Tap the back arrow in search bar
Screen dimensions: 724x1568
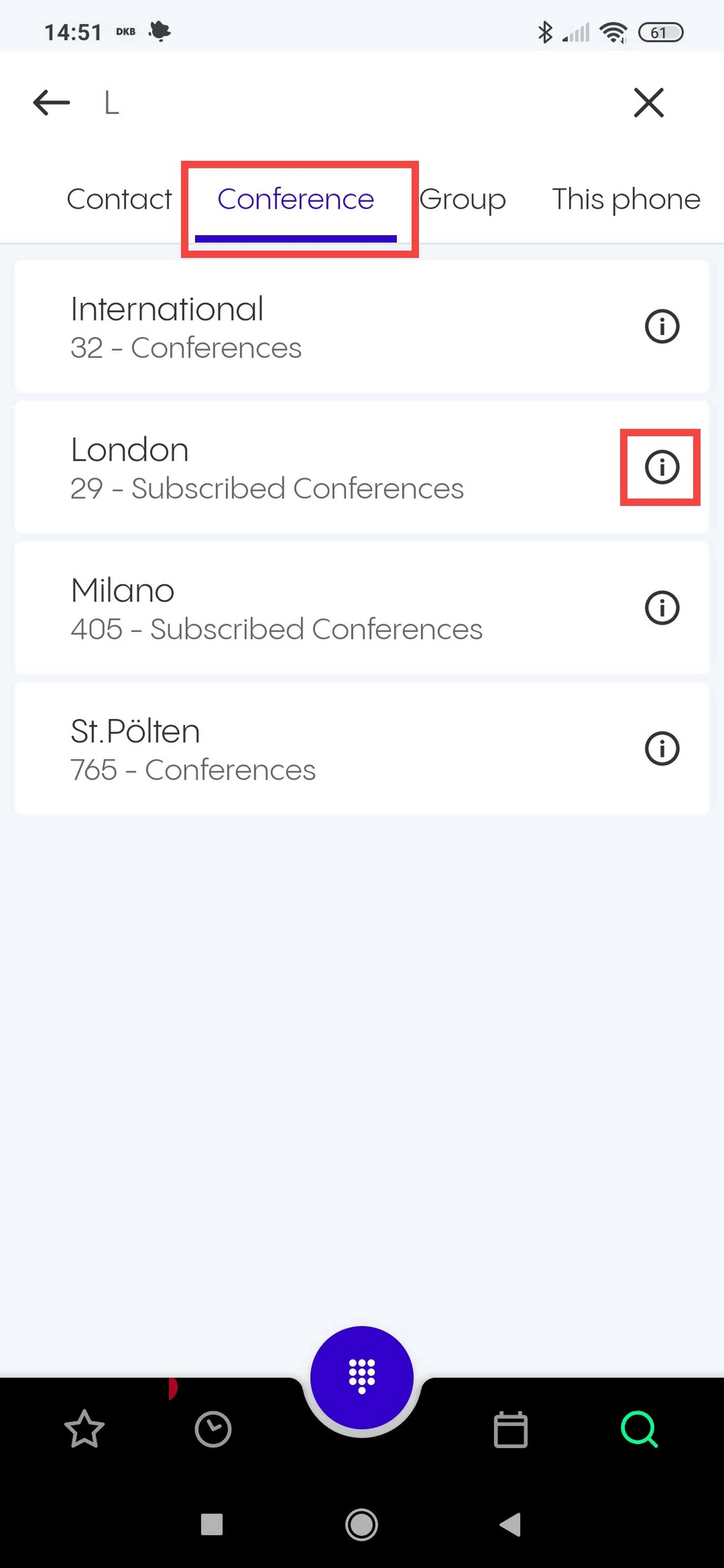click(x=51, y=102)
